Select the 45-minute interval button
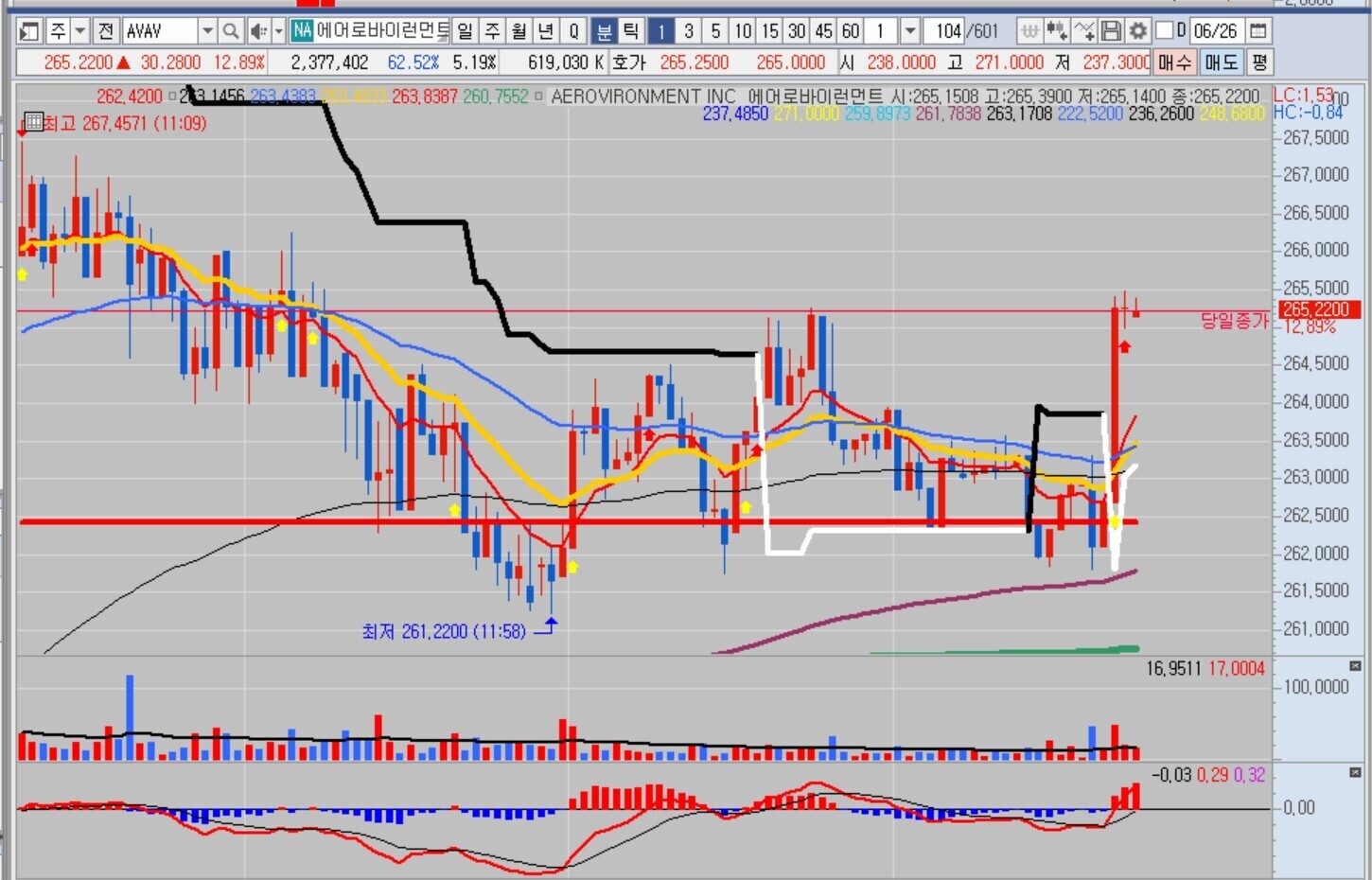This screenshot has width=1372, height=880. [824, 31]
